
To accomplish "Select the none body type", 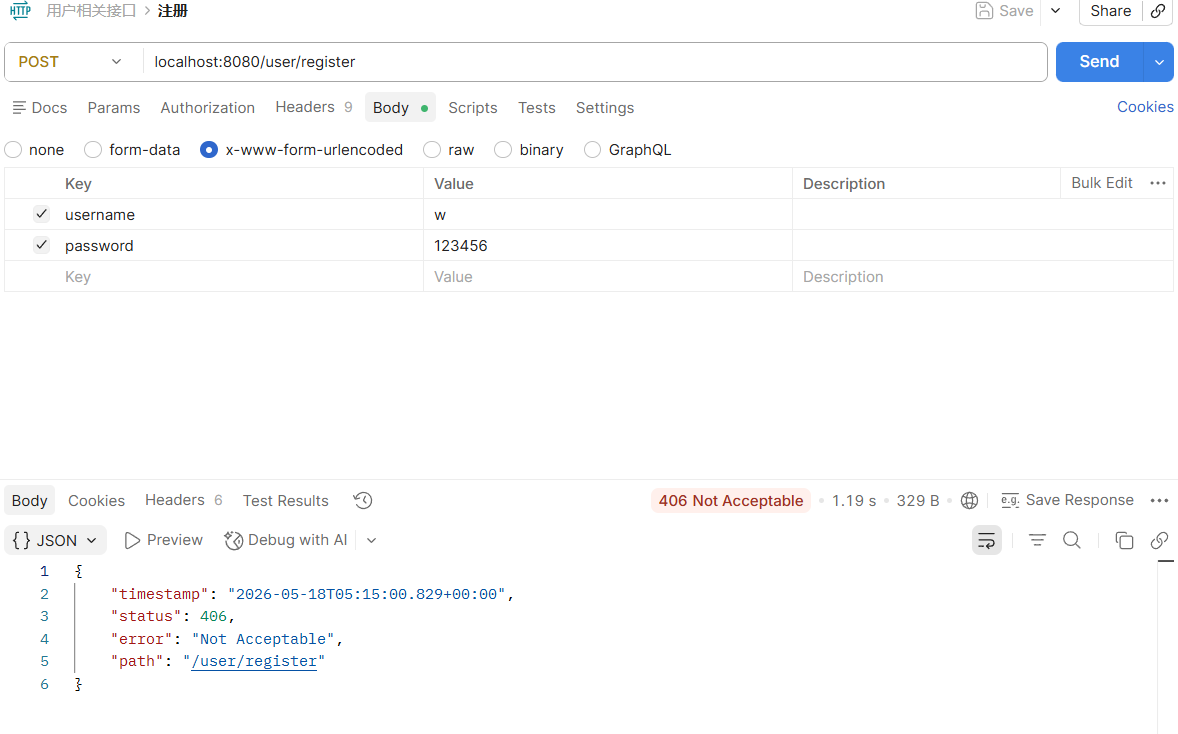I will tap(14, 150).
